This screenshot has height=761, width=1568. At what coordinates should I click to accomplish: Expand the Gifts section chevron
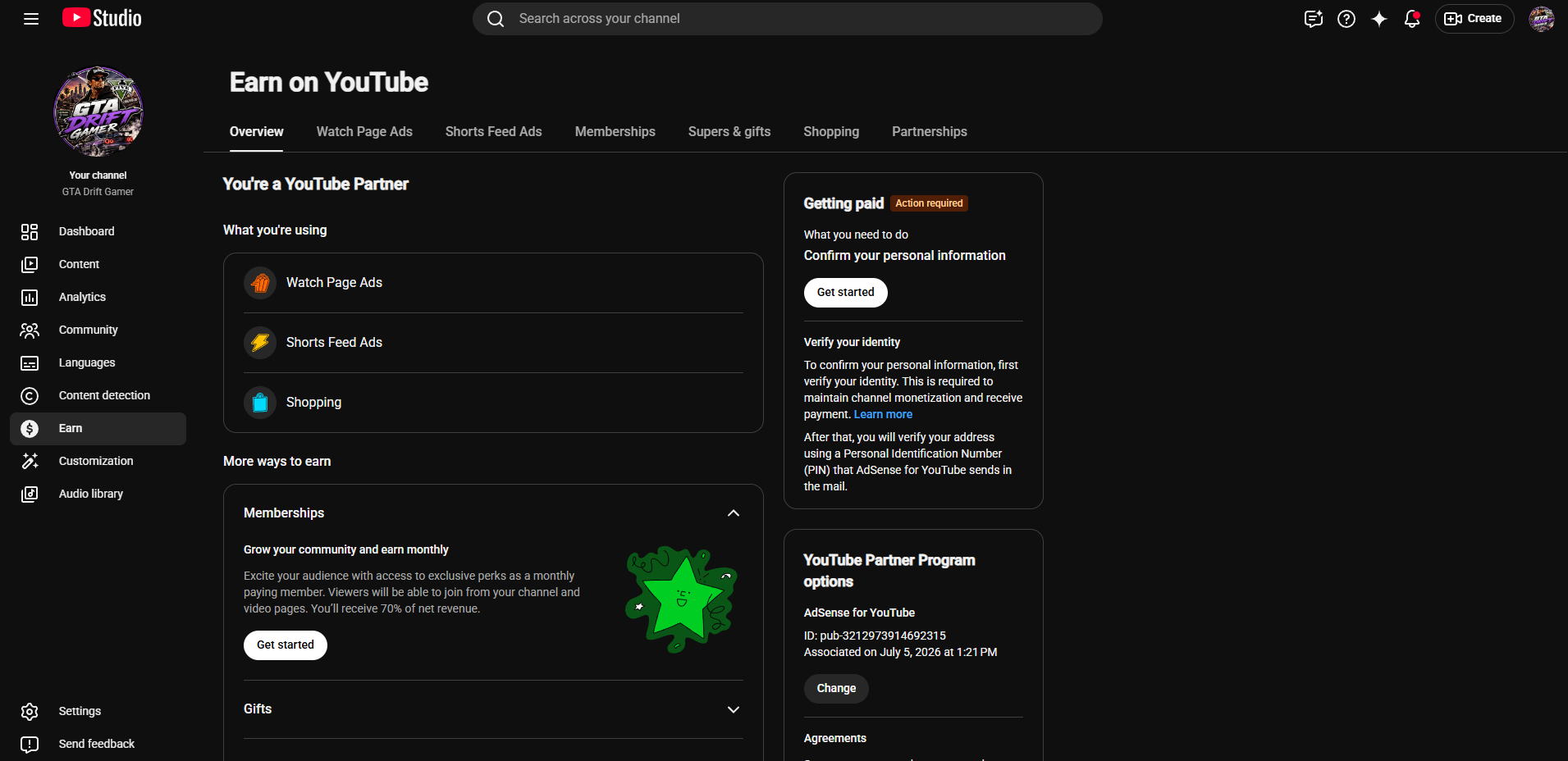tap(734, 710)
